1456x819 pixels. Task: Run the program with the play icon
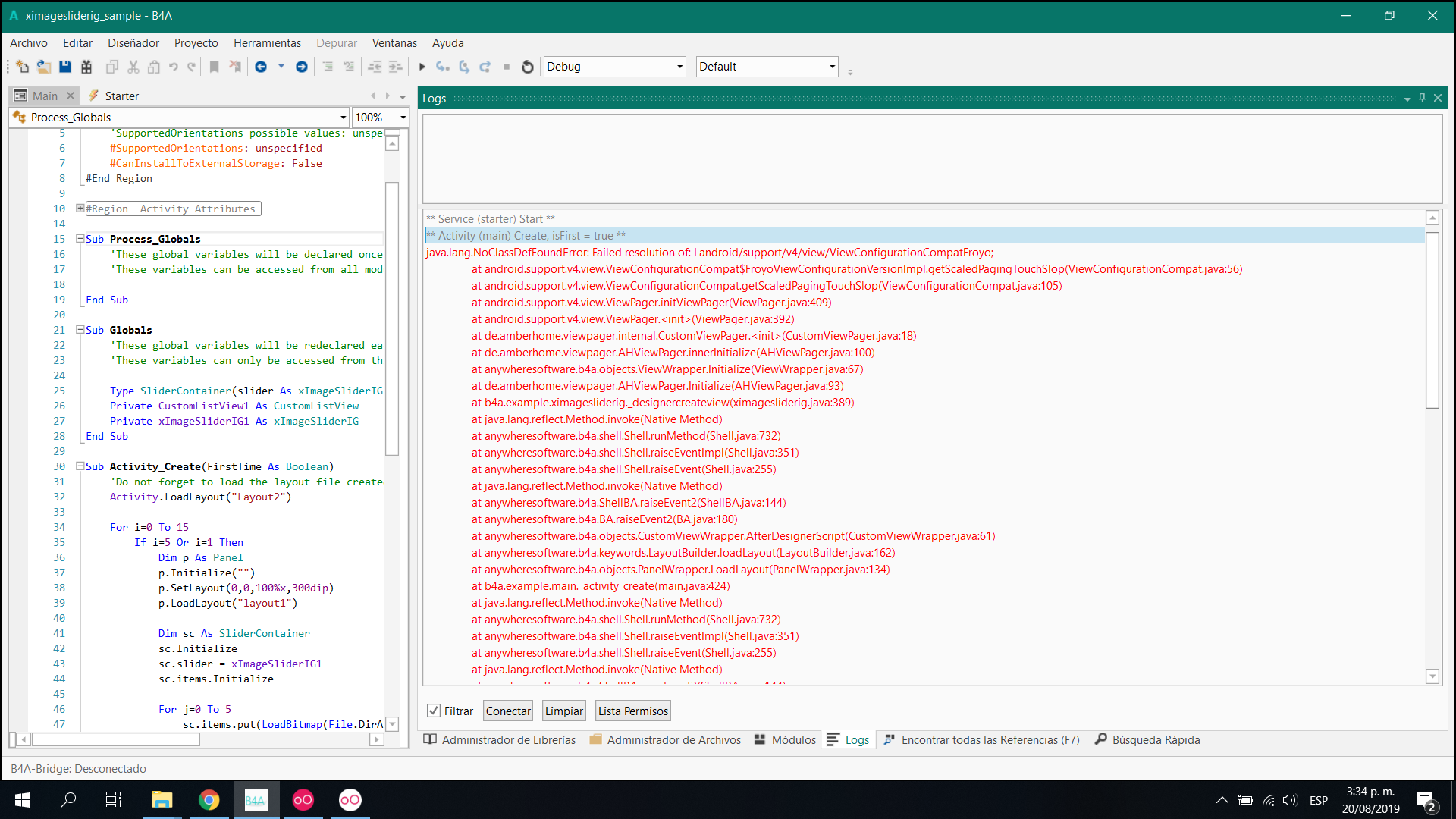pos(422,67)
